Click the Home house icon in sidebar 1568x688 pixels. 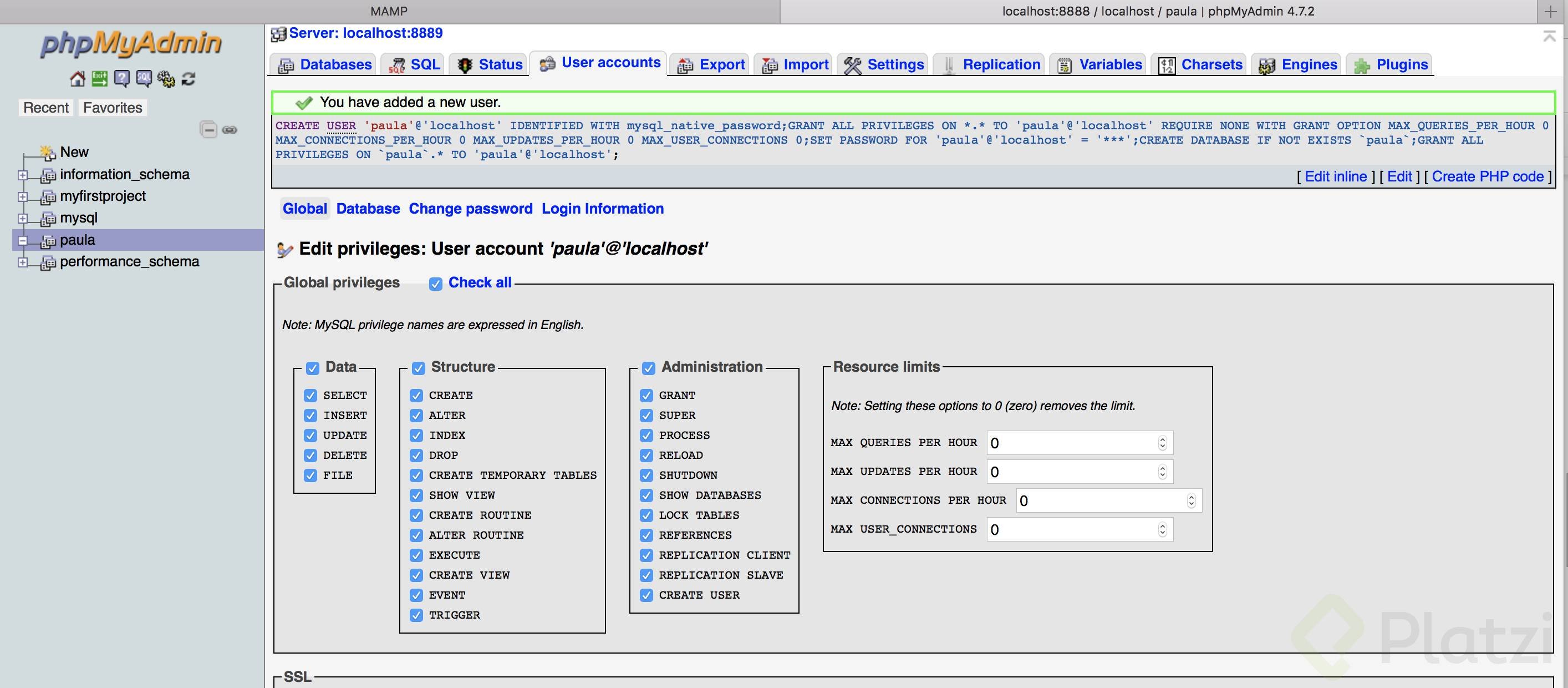click(77, 79)
